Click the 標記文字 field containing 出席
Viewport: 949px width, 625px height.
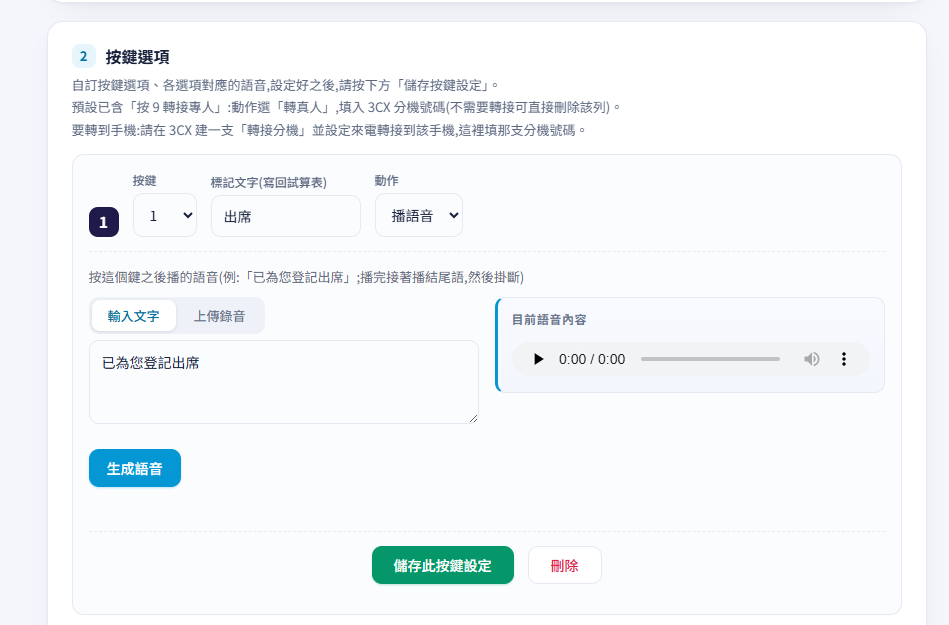tap(286, 216)
